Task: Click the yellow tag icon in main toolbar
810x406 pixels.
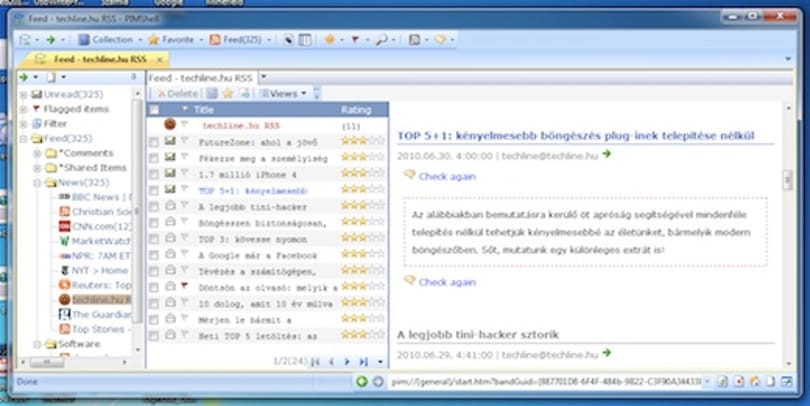Action: [440, 40]
